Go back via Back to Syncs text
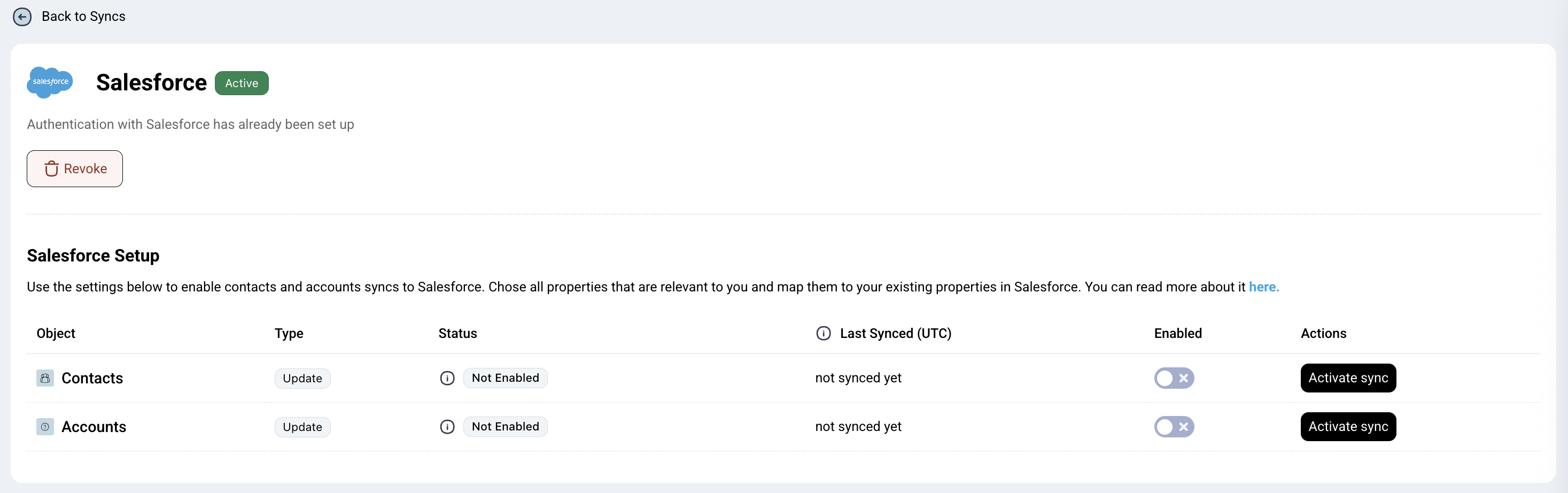Image resolution: width=1568 pixels, height=493 pixels. pyautogui.click(x=83, y=17)
